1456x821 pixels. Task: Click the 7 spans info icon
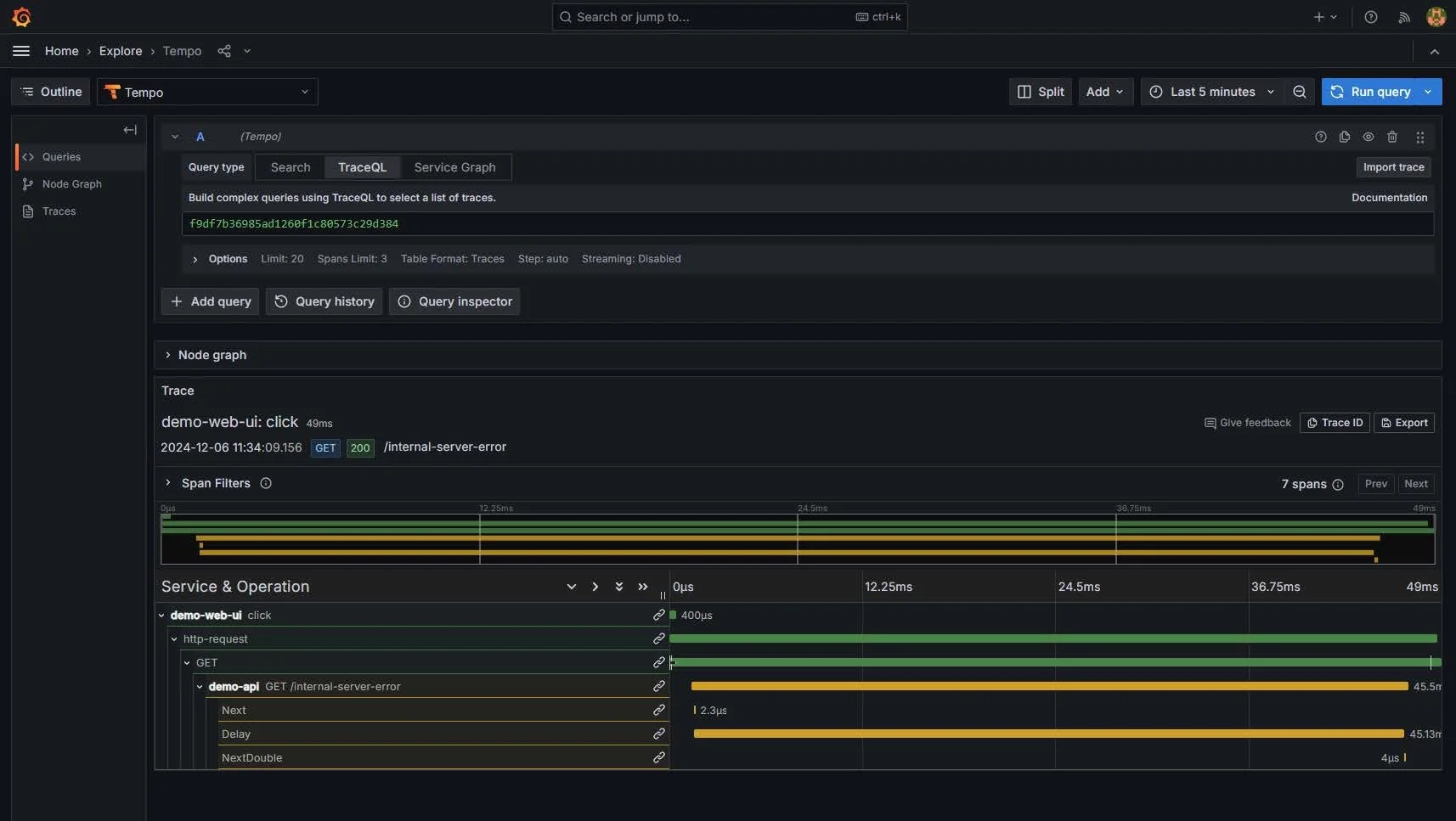pos(1338,485)
